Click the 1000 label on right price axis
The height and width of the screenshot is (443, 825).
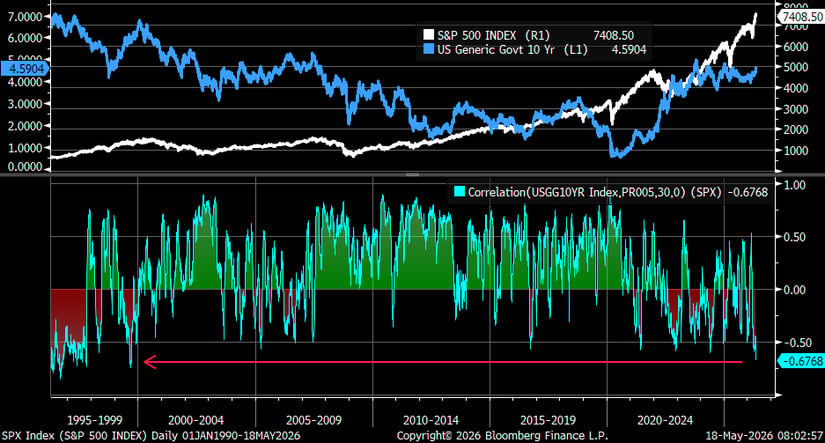coord(796,151)
